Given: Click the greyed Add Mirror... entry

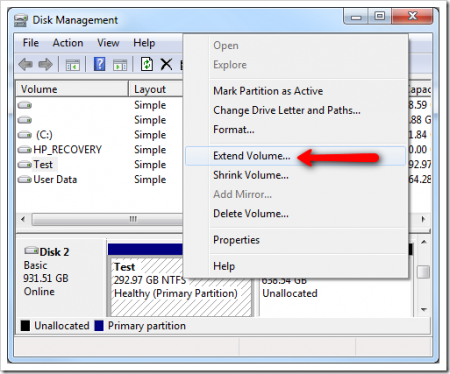Looking at the screenshot, I should pyautogui.click(x=296, y=194).
